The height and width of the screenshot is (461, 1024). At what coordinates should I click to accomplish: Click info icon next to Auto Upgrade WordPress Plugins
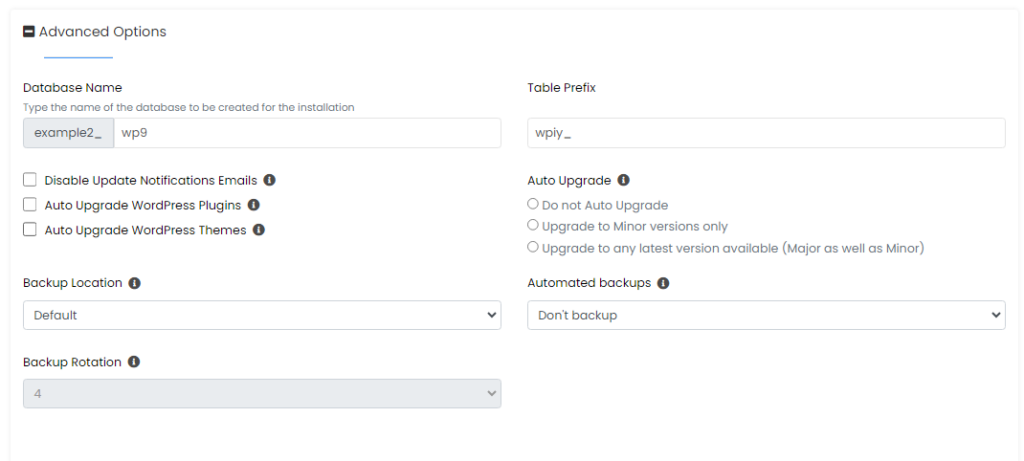(254, 205)
